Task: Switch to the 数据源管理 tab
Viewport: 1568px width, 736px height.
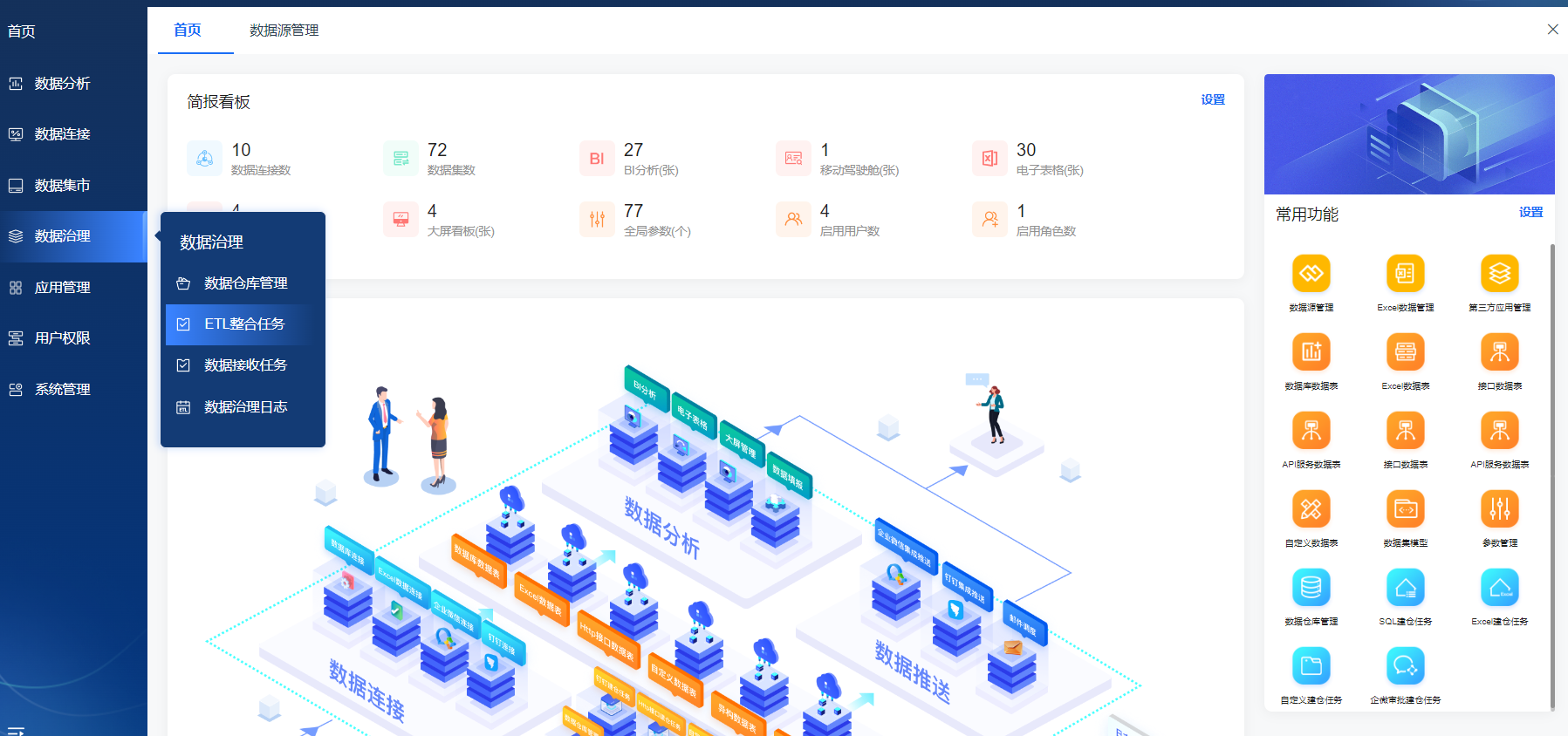Action: (284, 31)
